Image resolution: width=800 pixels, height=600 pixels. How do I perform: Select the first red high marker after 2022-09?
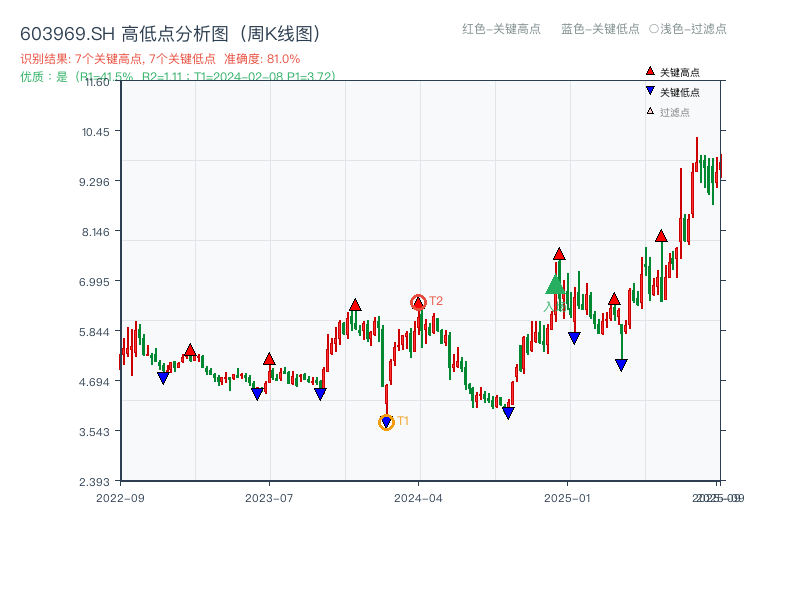point(190,351)
